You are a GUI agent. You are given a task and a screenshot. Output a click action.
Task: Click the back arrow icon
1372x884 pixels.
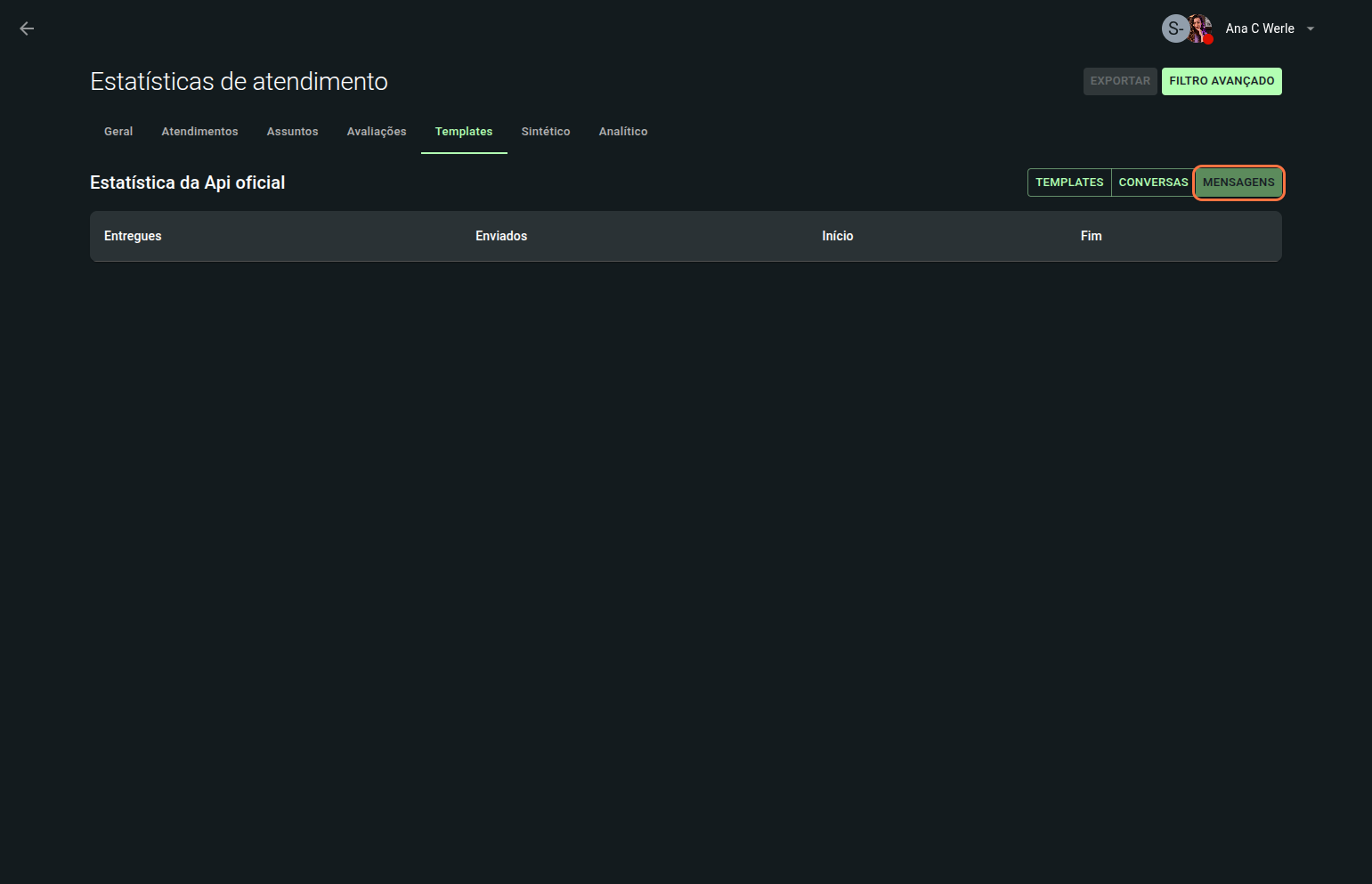(27, 28)
